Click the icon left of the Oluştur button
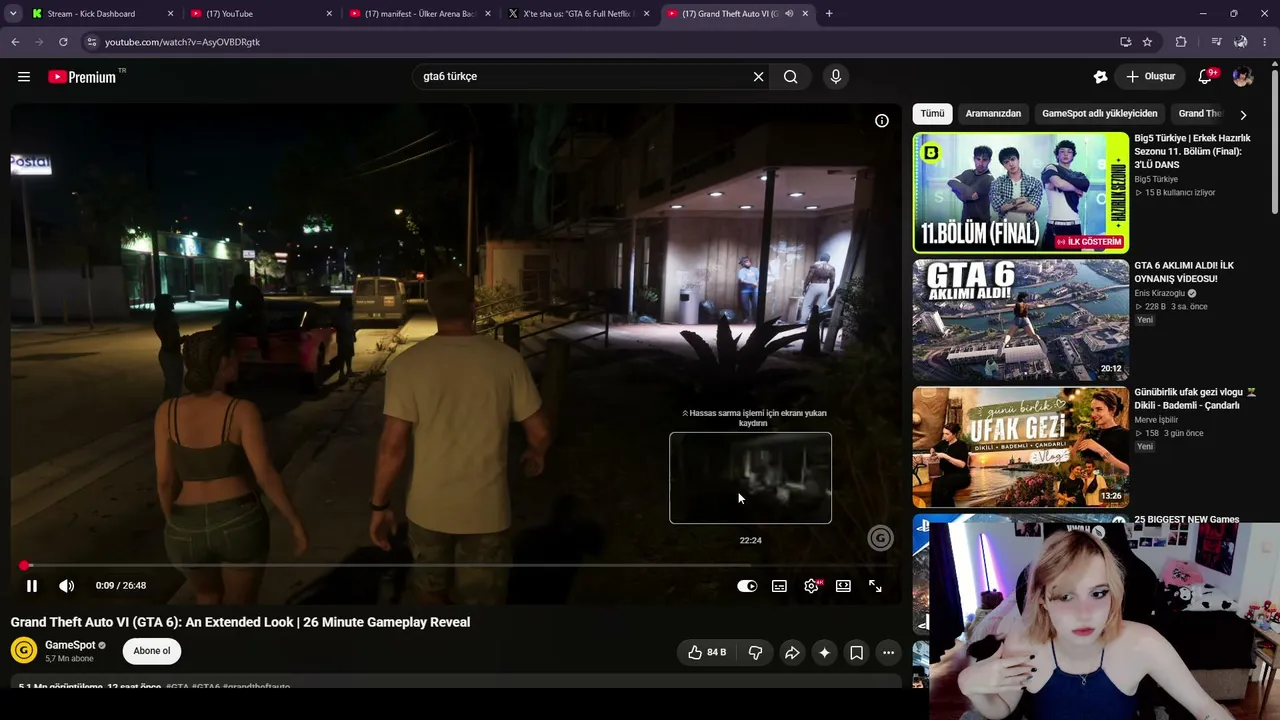 pos(1100,77)
